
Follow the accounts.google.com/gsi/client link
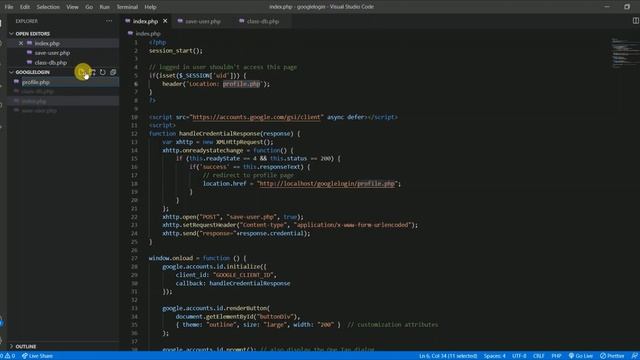click(256, 117)
